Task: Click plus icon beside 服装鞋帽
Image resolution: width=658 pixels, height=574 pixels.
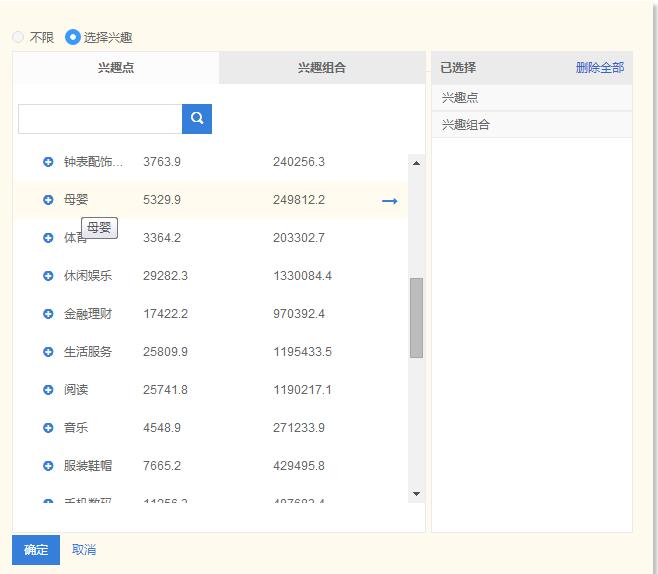Action: coord(48,466)
